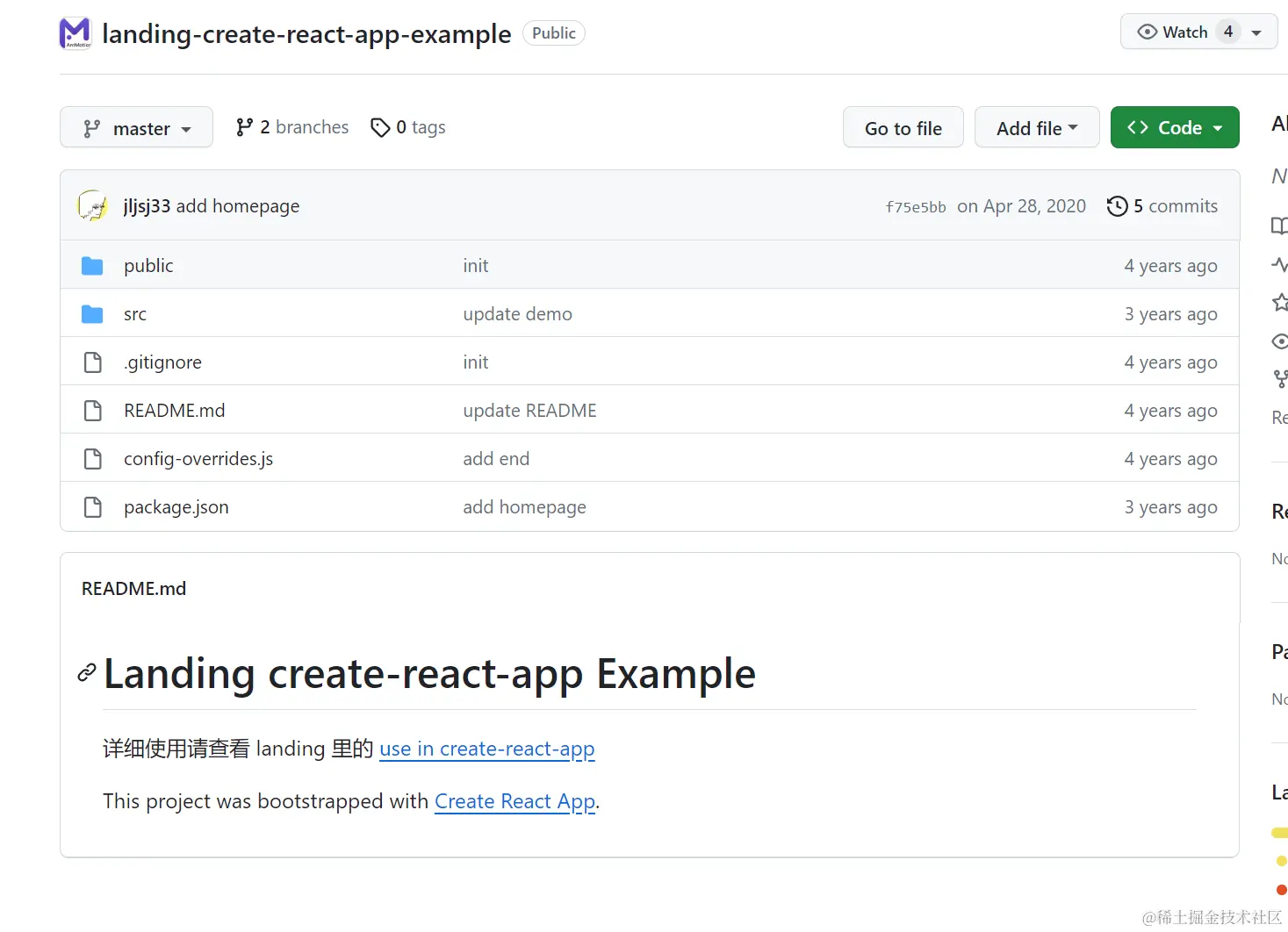Viewport: 1288px width, 932px height.
Task: Click the branch icon in master button
Action: tap(91, 129)
